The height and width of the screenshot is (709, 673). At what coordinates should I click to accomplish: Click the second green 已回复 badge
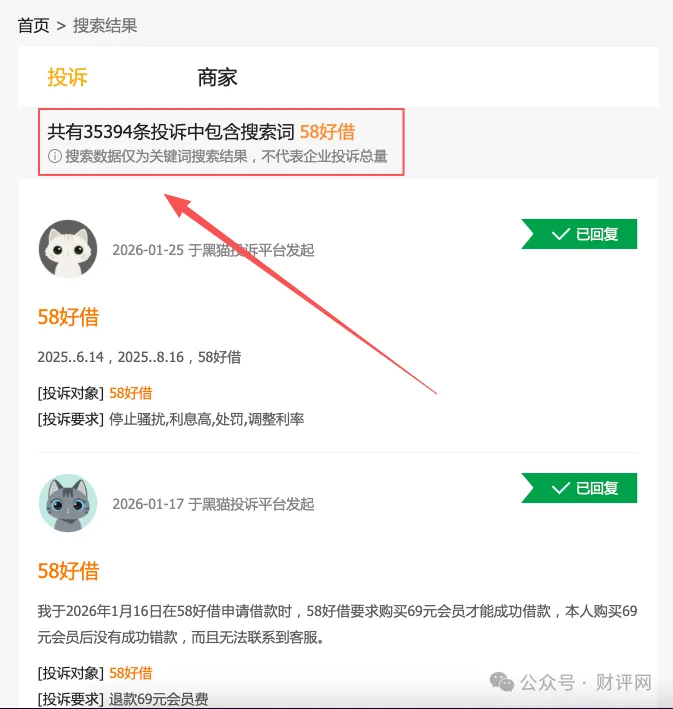[x=579, y=488]
